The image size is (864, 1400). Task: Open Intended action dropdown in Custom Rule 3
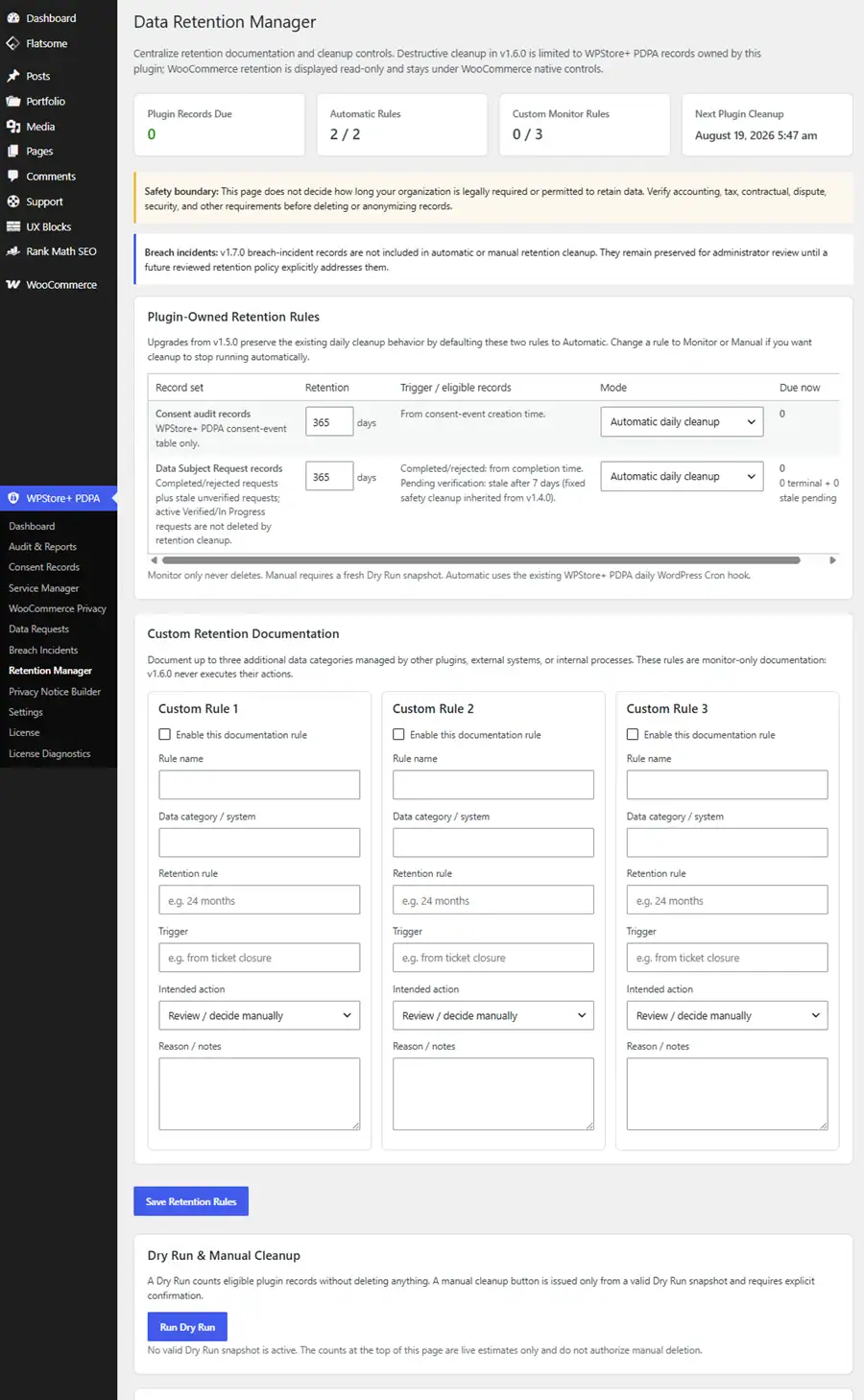click(x=727, y=1015)
